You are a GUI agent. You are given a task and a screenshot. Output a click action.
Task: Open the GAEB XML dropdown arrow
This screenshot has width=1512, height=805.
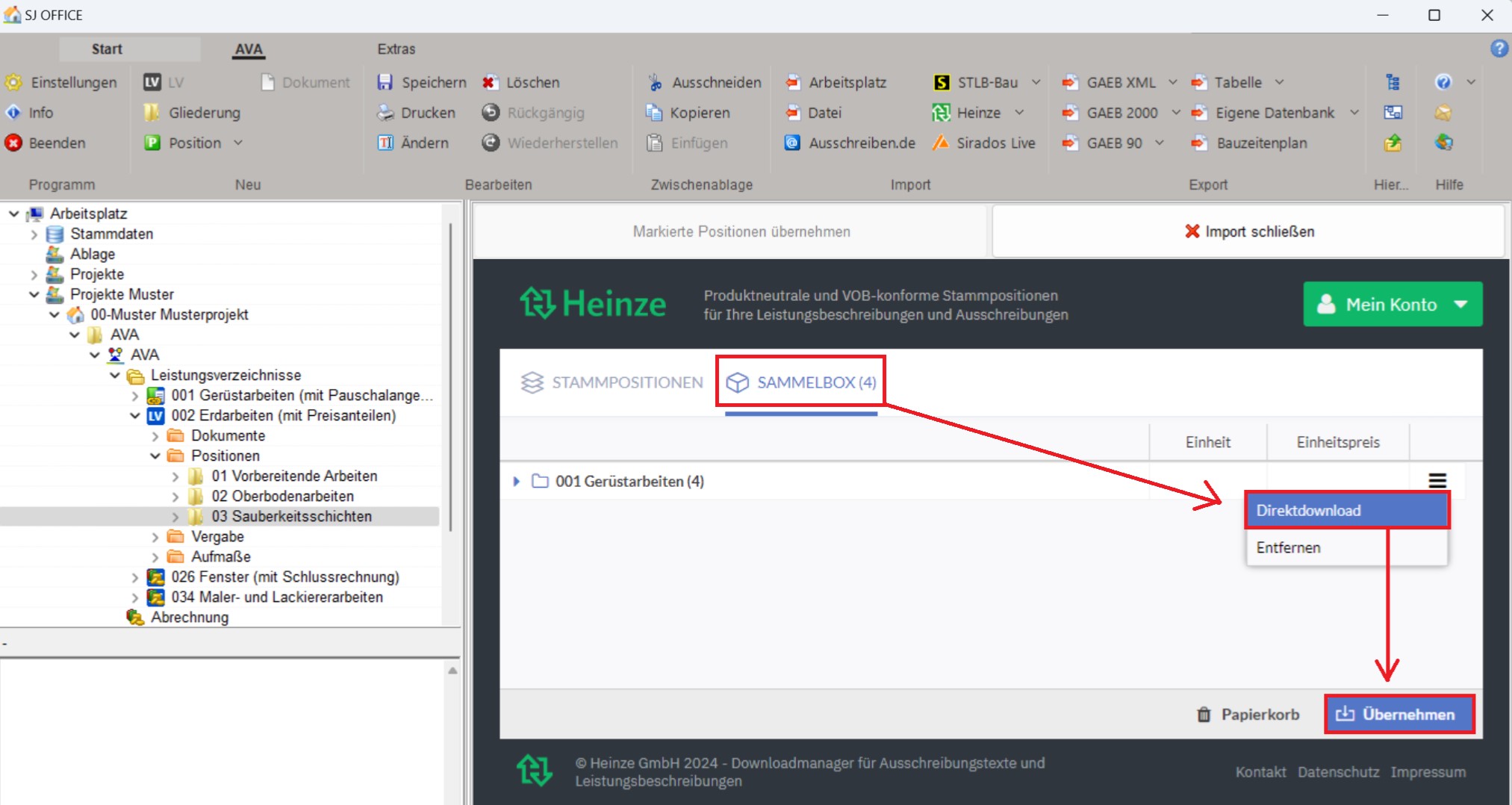click(x=1173, y=82)
